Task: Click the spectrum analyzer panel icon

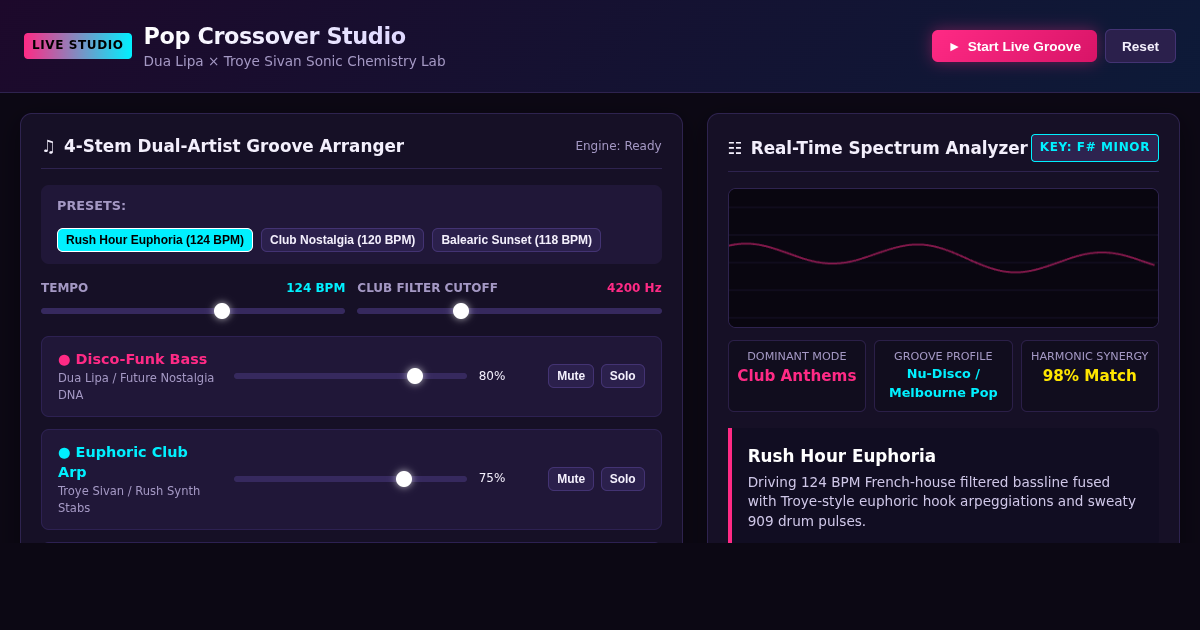Action: (x=735, y=148)
